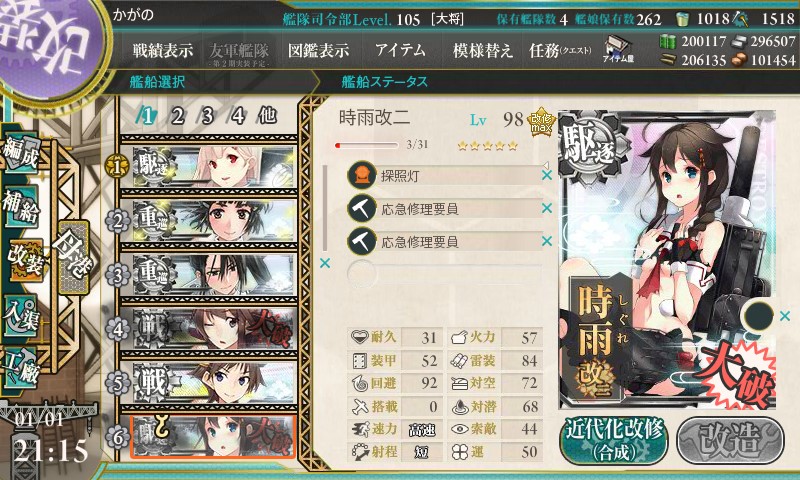Image resolution: width=800 pixels, height=480 pixels.
Task: Open the 他 (other ships) tab
Action: click(267, 116)
